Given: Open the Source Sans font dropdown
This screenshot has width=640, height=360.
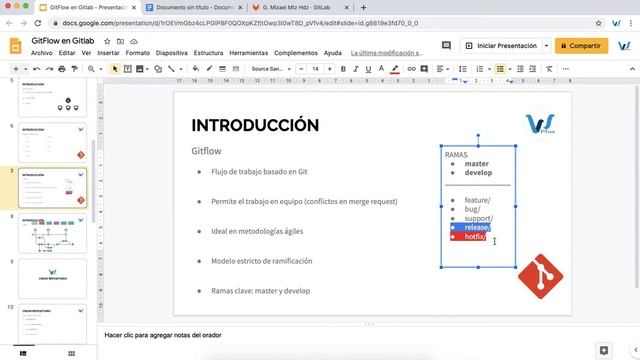Looking at the screenshot, I should (271, 69).
